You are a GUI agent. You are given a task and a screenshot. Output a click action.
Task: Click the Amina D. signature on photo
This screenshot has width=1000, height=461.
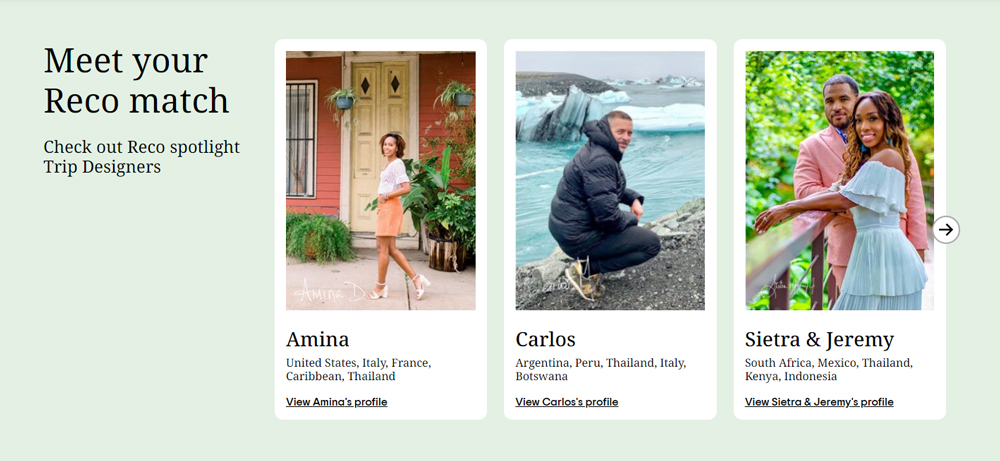click(x=329, y=291)
